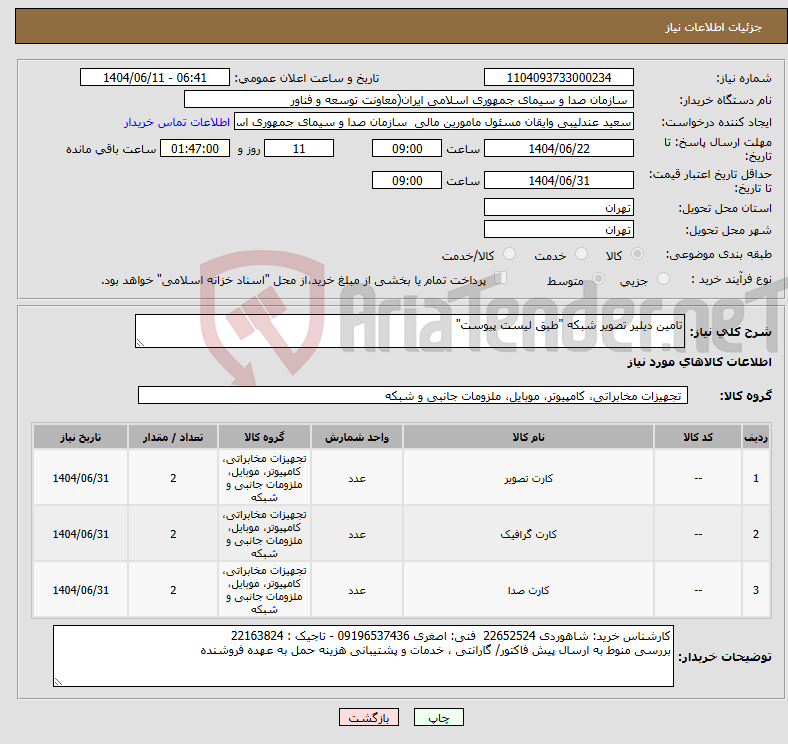This screenshot has height=744, width=788.
Task: Click row number 3 cell
Action: (755, 590)
